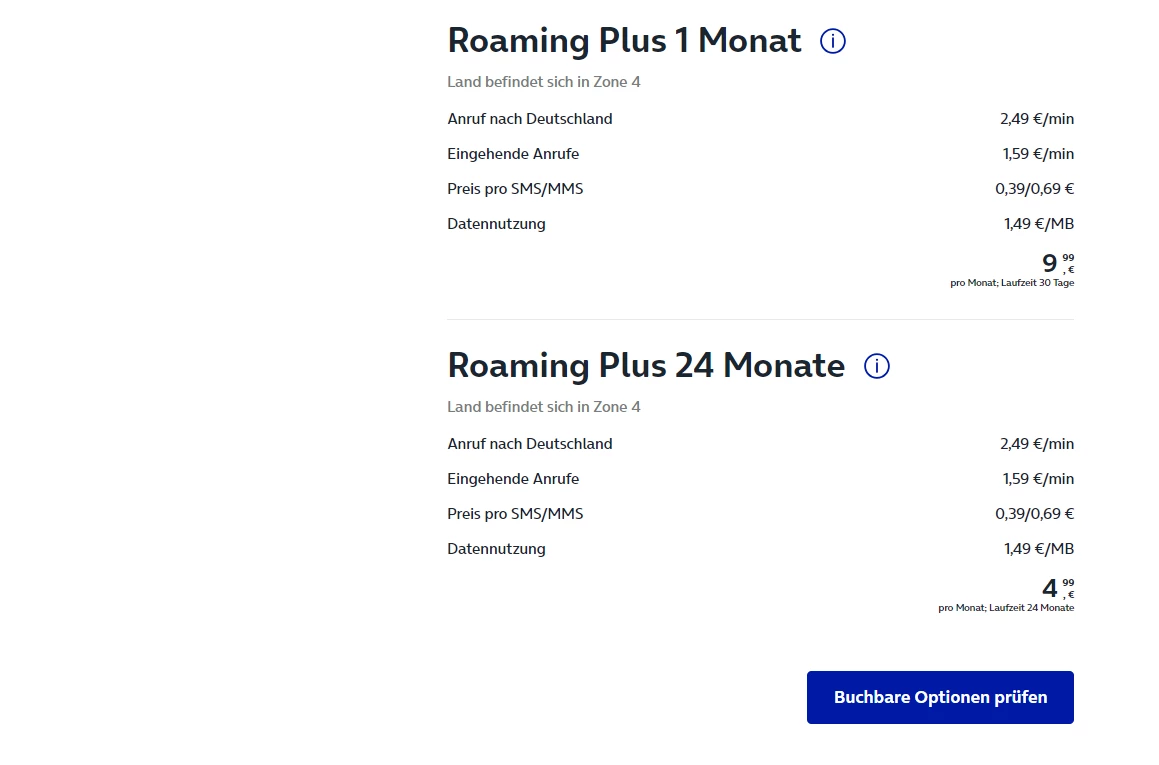Viewport: 1159px width, 765px height.
Task: Open info icon beside Roaming Plus 24 Monate
Action: (x=876, y=366)
